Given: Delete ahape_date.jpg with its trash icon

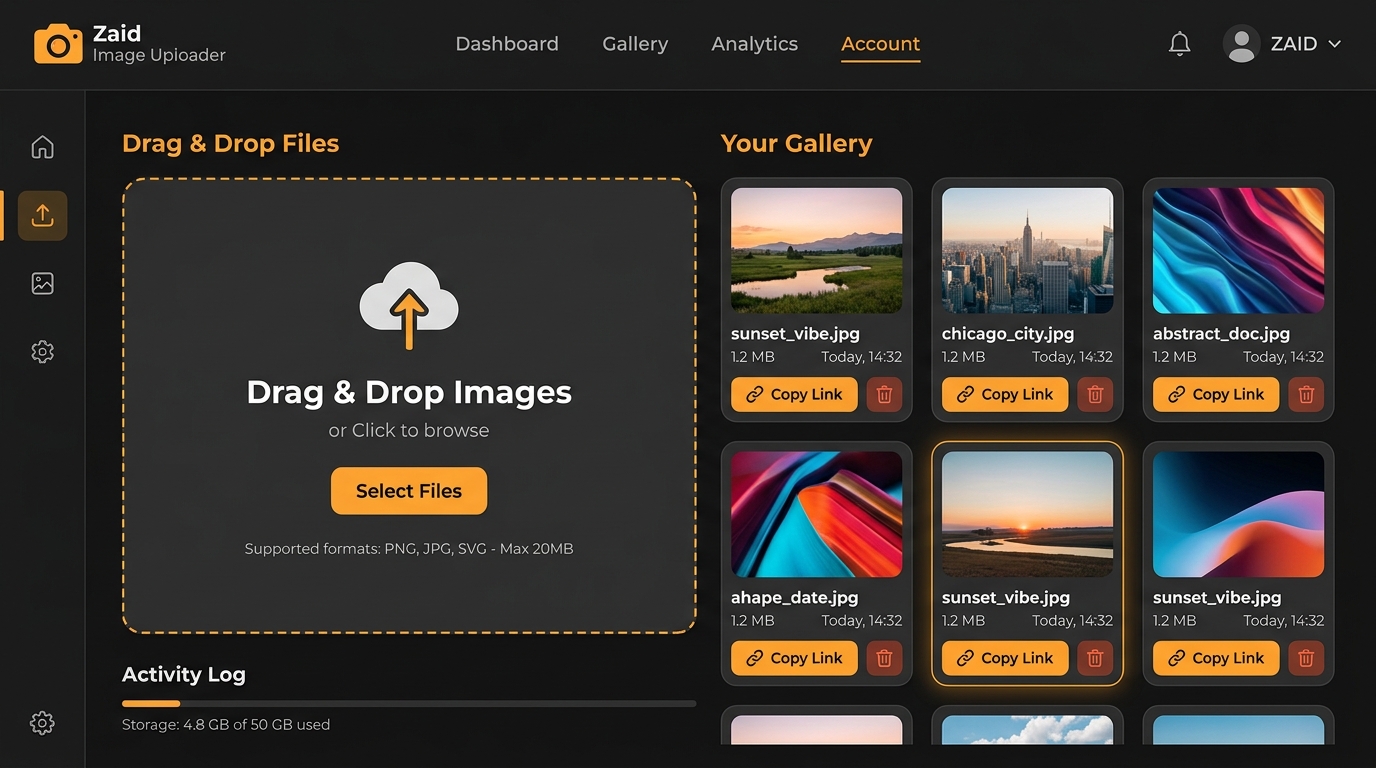Looking at the screenshot, I should (x=884, y=658).
